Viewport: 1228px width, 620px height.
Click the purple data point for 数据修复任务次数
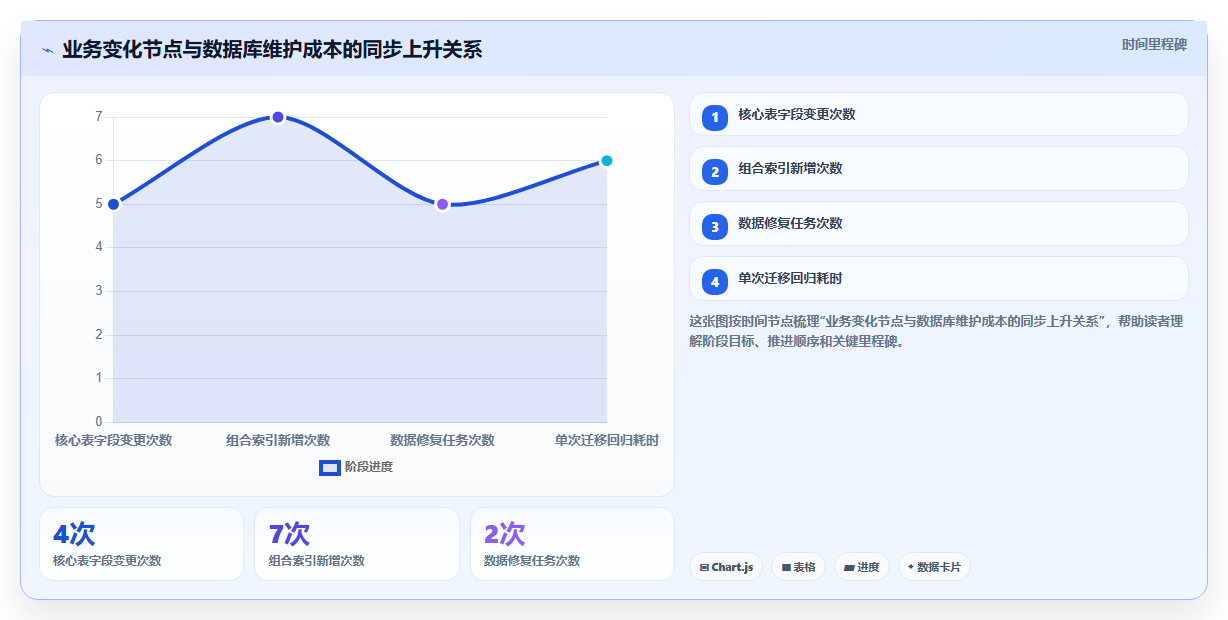coord(442,204)
